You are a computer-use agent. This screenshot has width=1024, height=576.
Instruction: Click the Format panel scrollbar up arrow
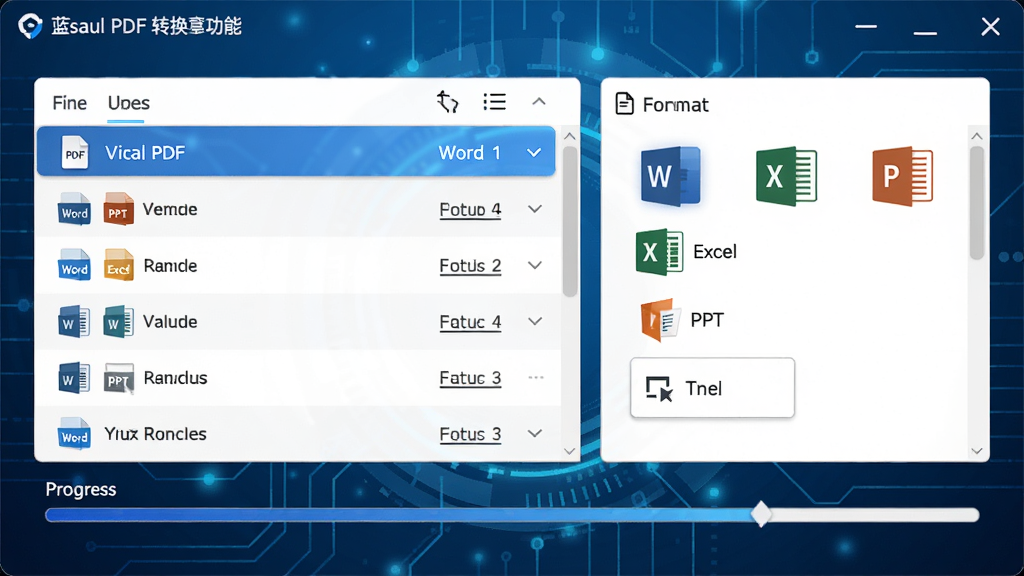pyautogui.click(x=977, y=136)
